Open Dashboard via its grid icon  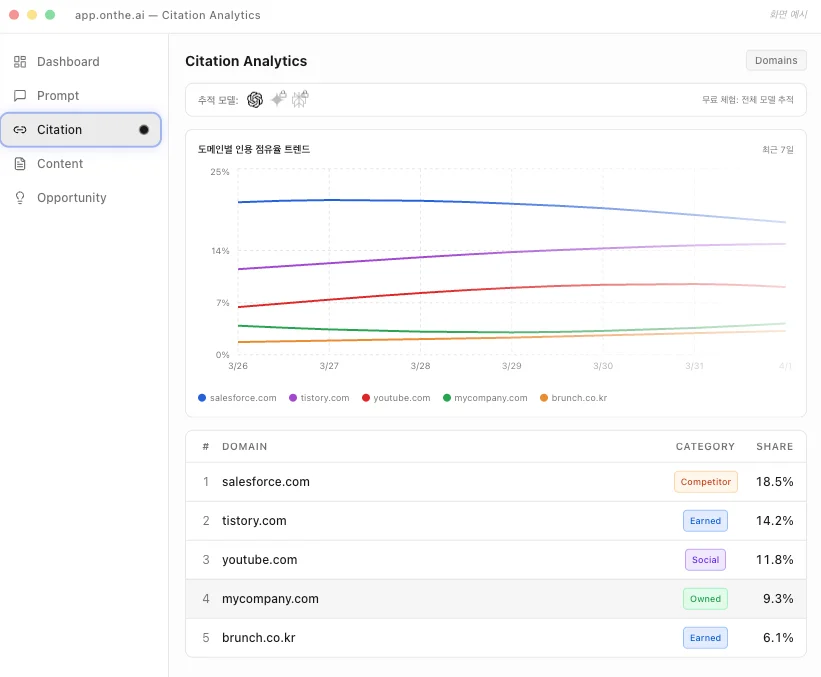click(x=20, y=62)
